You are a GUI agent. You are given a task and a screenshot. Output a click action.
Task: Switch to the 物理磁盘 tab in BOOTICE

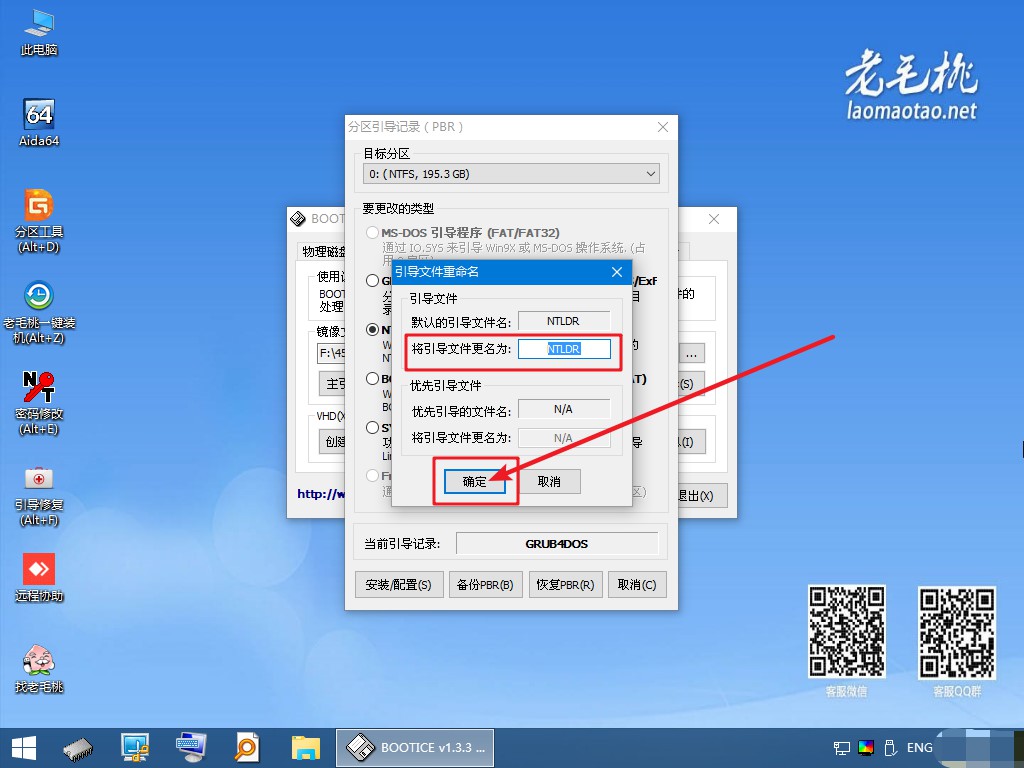point(323,251)
